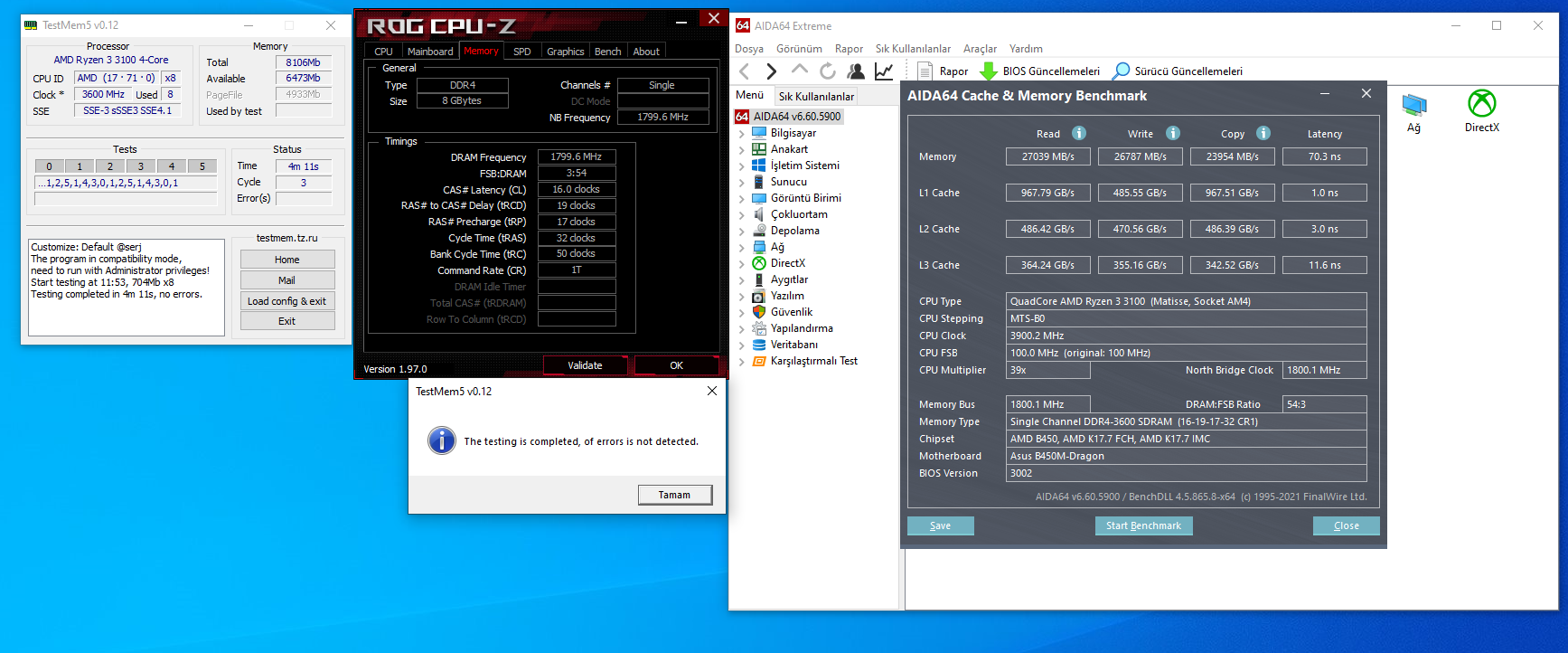Click Close in AIDA64 benchmark window
This screenshot has height=653, width=1568.
tap(1346, 525)
